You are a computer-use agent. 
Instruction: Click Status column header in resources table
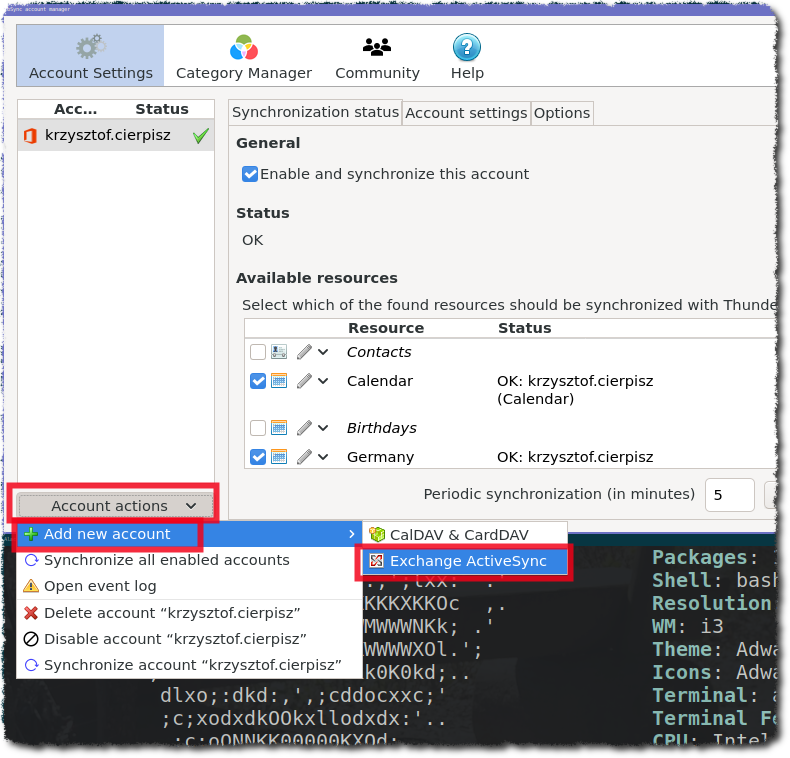[x=524, y=328]
